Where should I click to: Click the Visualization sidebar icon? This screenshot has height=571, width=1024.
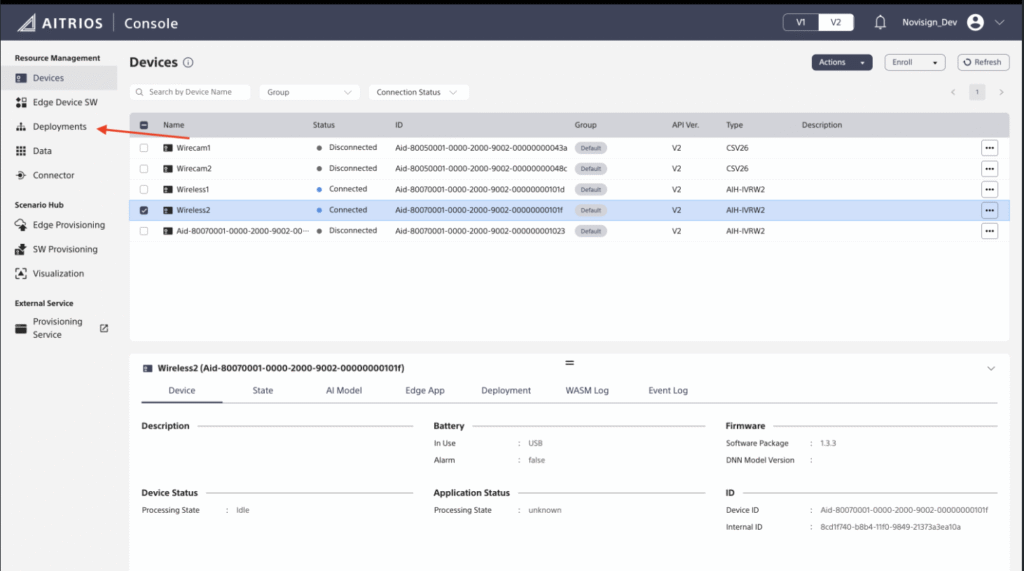click(21, 273)
